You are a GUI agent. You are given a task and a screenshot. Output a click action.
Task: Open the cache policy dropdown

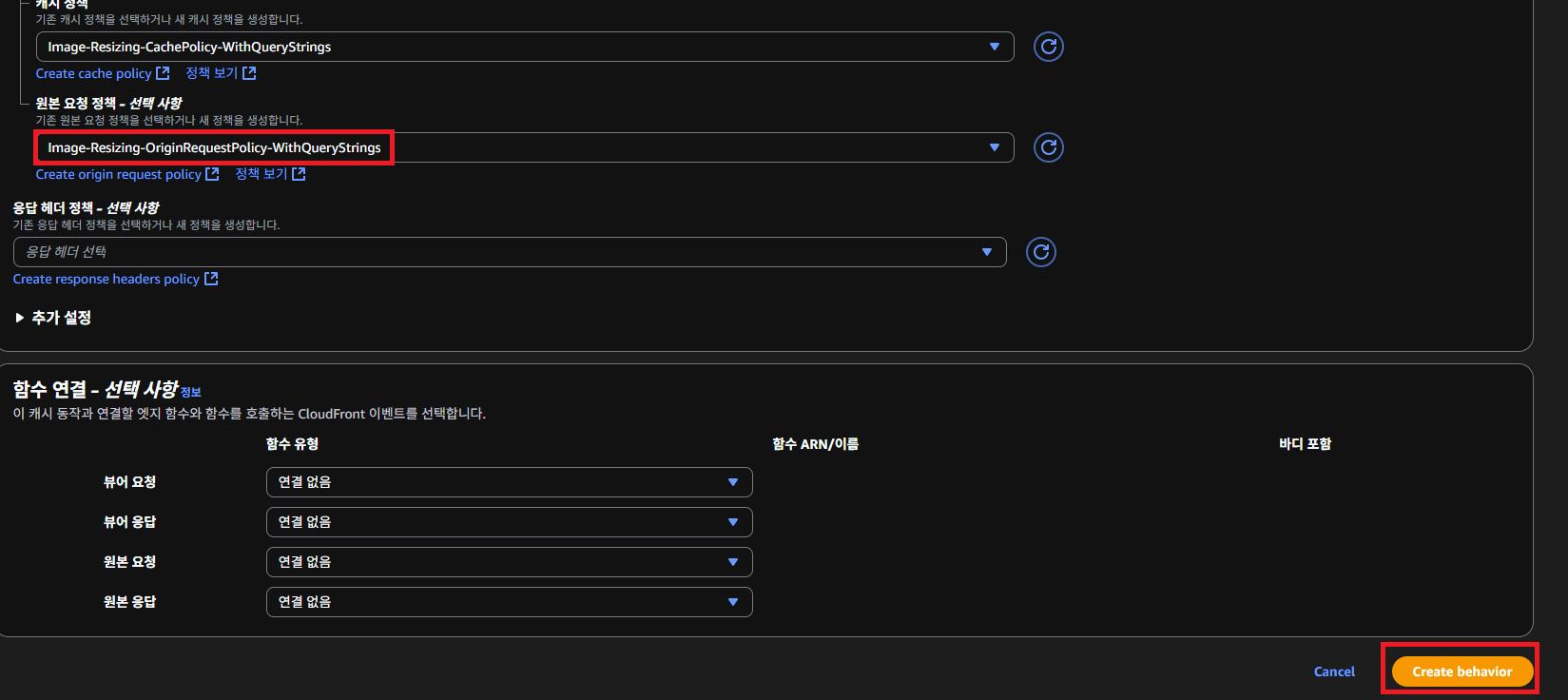point(525,47)
